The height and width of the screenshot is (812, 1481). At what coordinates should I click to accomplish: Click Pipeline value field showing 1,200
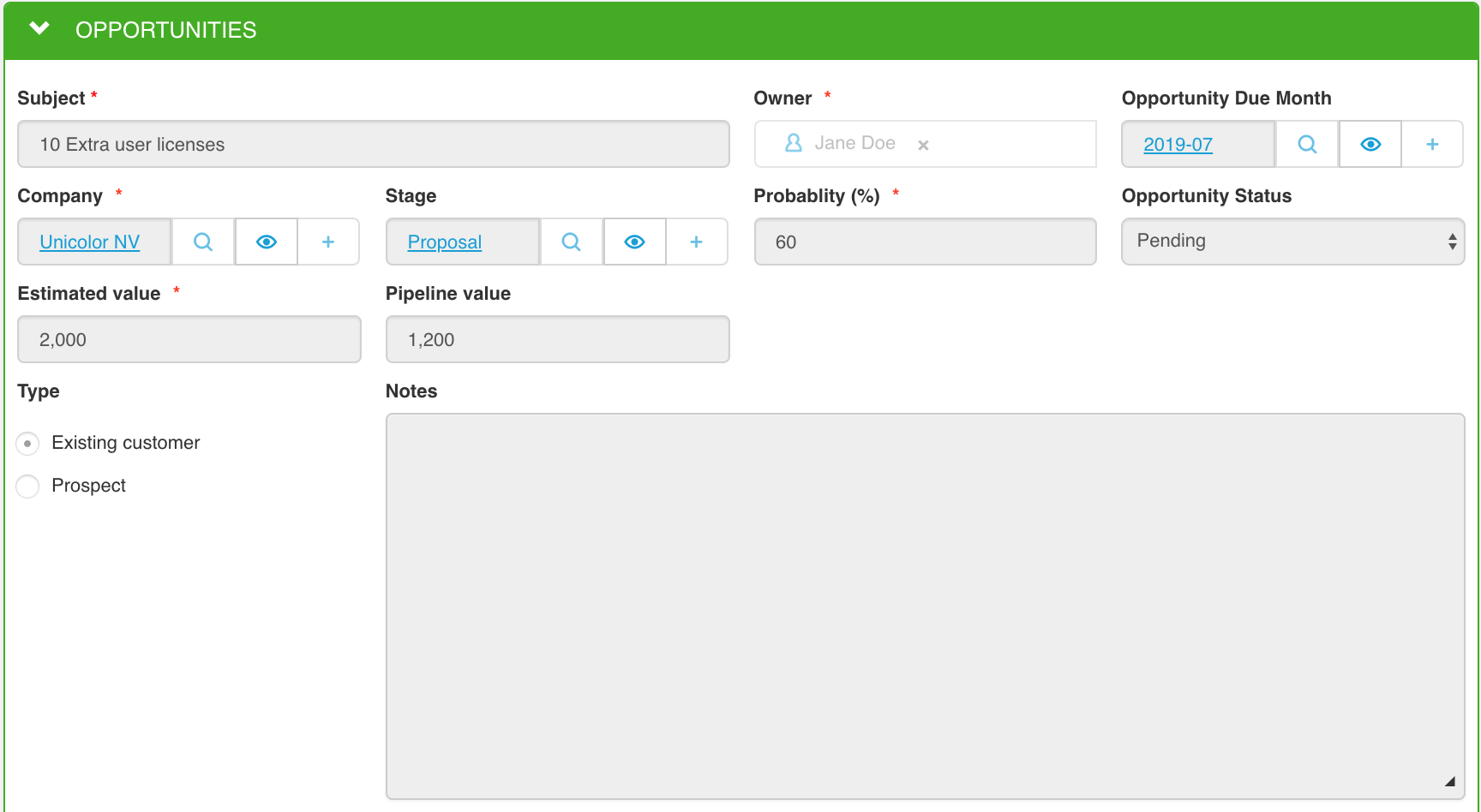[558, 339]
